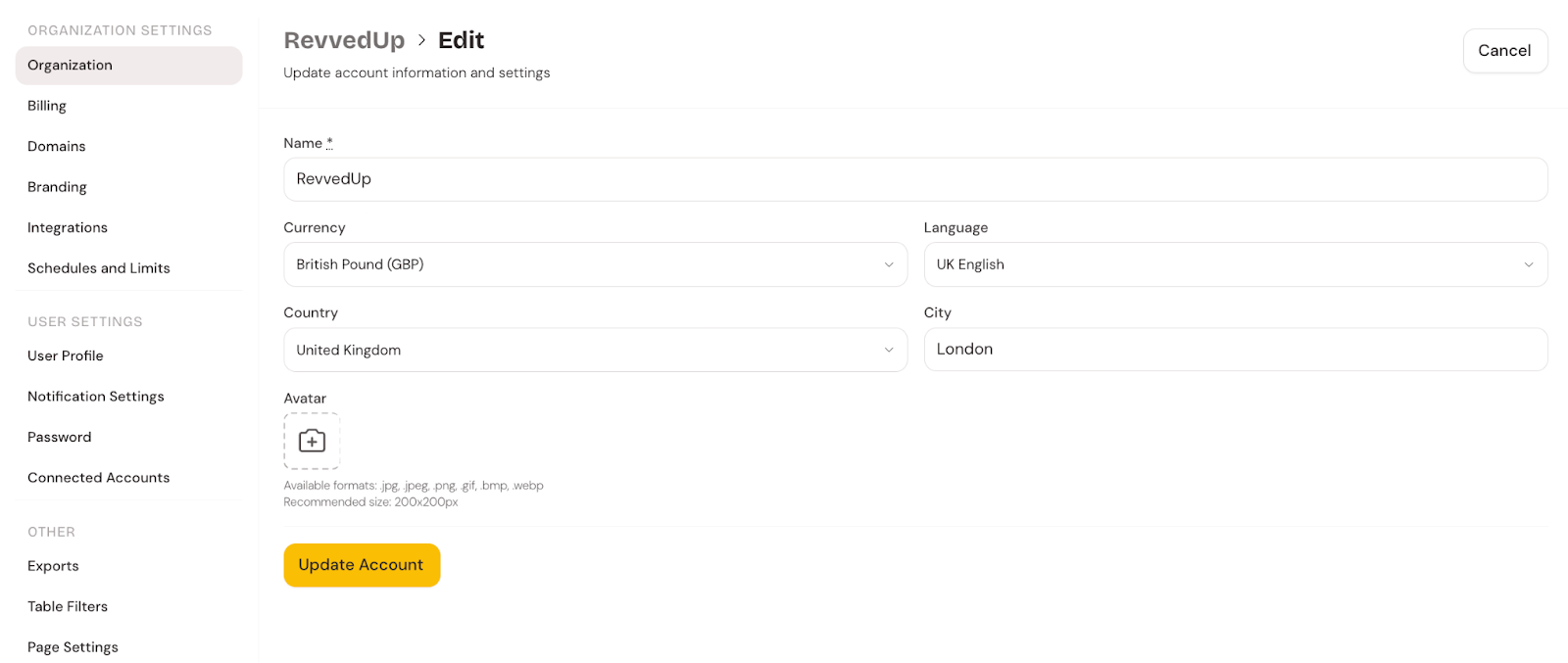Go to Billing settings
1568x663 pixels.
point(47,106)
